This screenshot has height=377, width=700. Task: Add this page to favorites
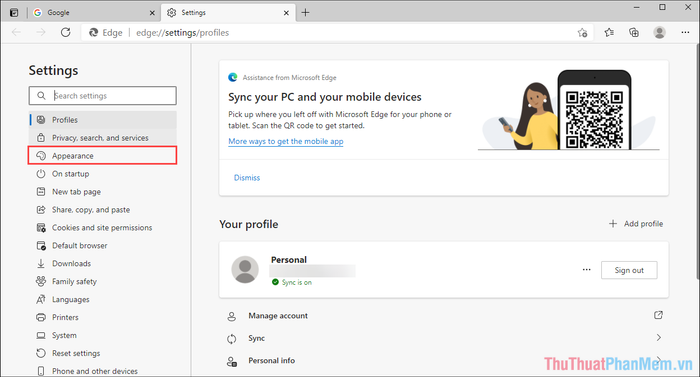(582, 33)
